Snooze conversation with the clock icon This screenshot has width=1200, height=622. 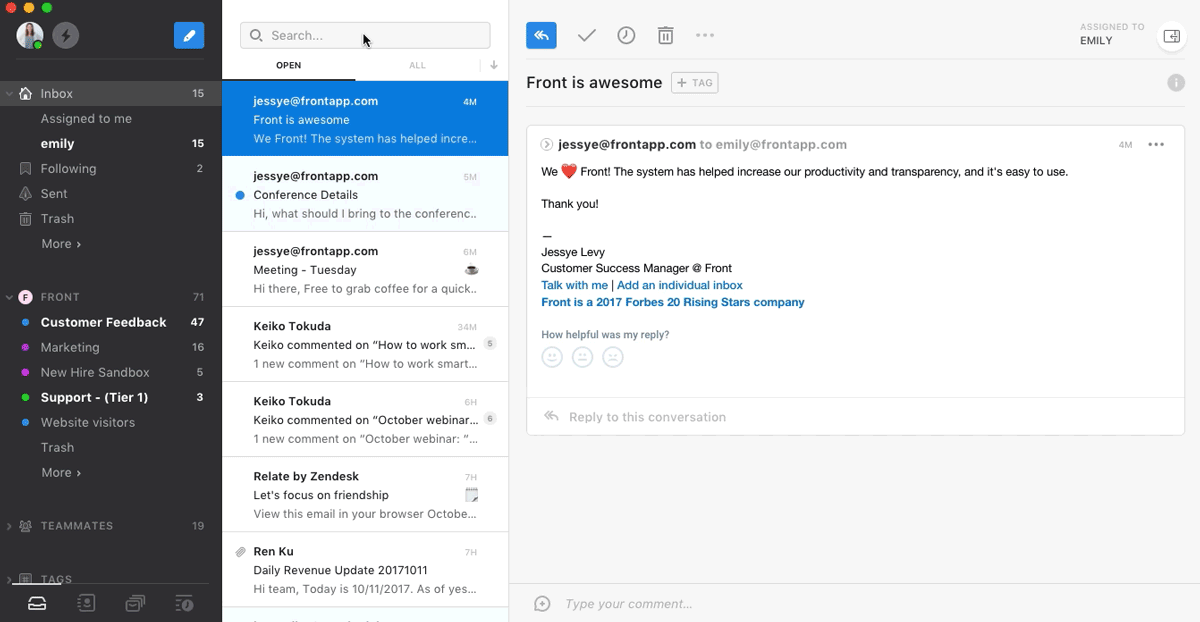(626, 35)
